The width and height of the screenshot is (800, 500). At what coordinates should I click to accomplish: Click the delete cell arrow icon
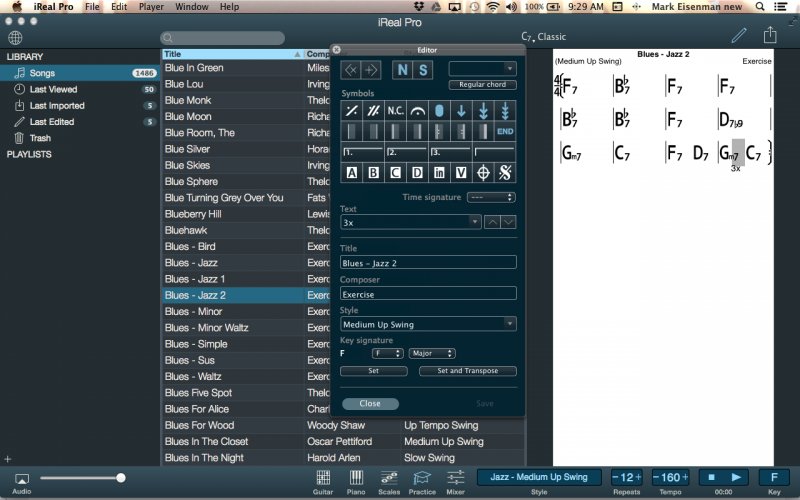coord(351,70)
